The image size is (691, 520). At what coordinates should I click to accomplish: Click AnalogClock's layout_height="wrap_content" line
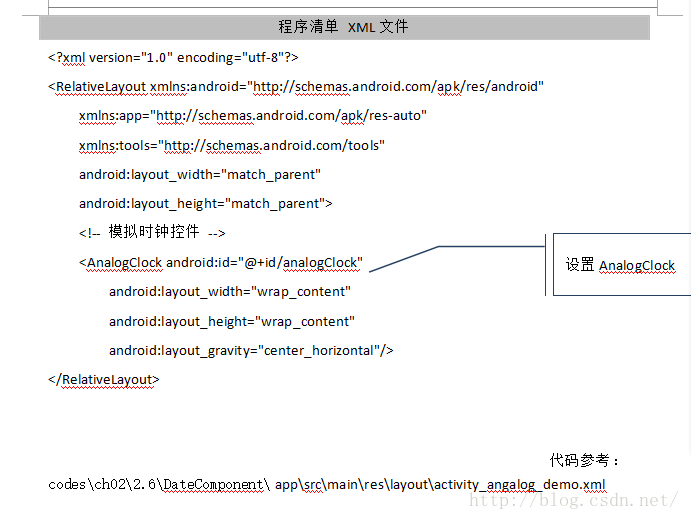point(232,322)
